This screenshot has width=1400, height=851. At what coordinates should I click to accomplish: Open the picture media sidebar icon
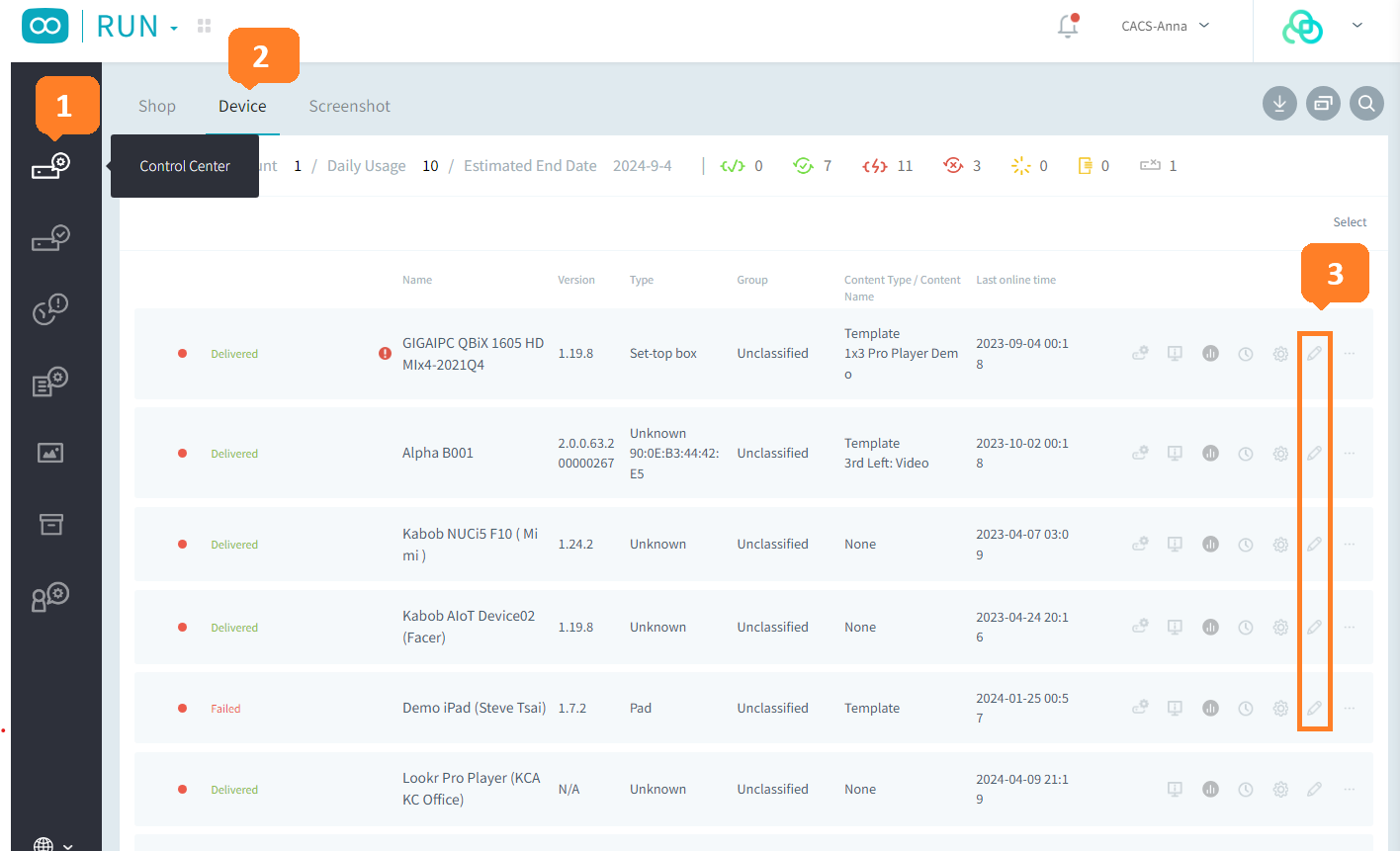(x=50, y=453)
